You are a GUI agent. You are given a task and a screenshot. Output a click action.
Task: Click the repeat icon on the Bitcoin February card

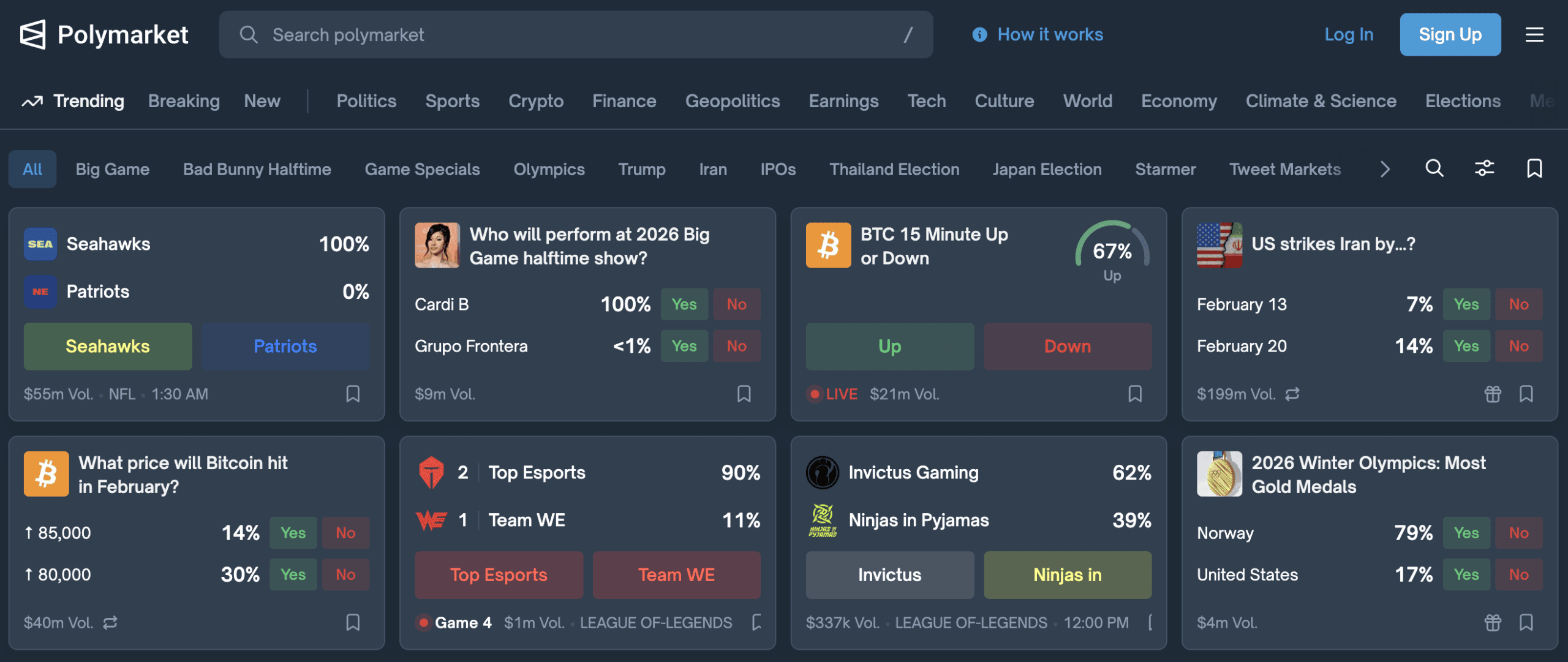[110, 623]
